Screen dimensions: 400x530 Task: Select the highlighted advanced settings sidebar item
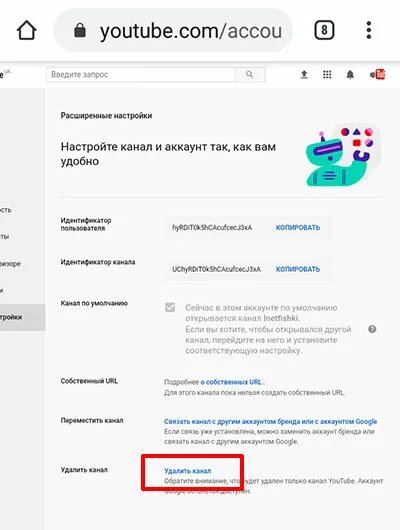(22, 317)
